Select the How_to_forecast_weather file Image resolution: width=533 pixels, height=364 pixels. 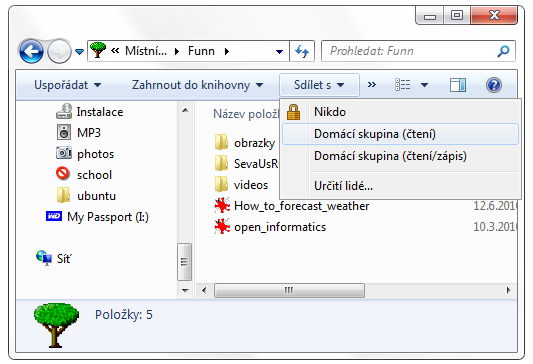tap(302, 206)
